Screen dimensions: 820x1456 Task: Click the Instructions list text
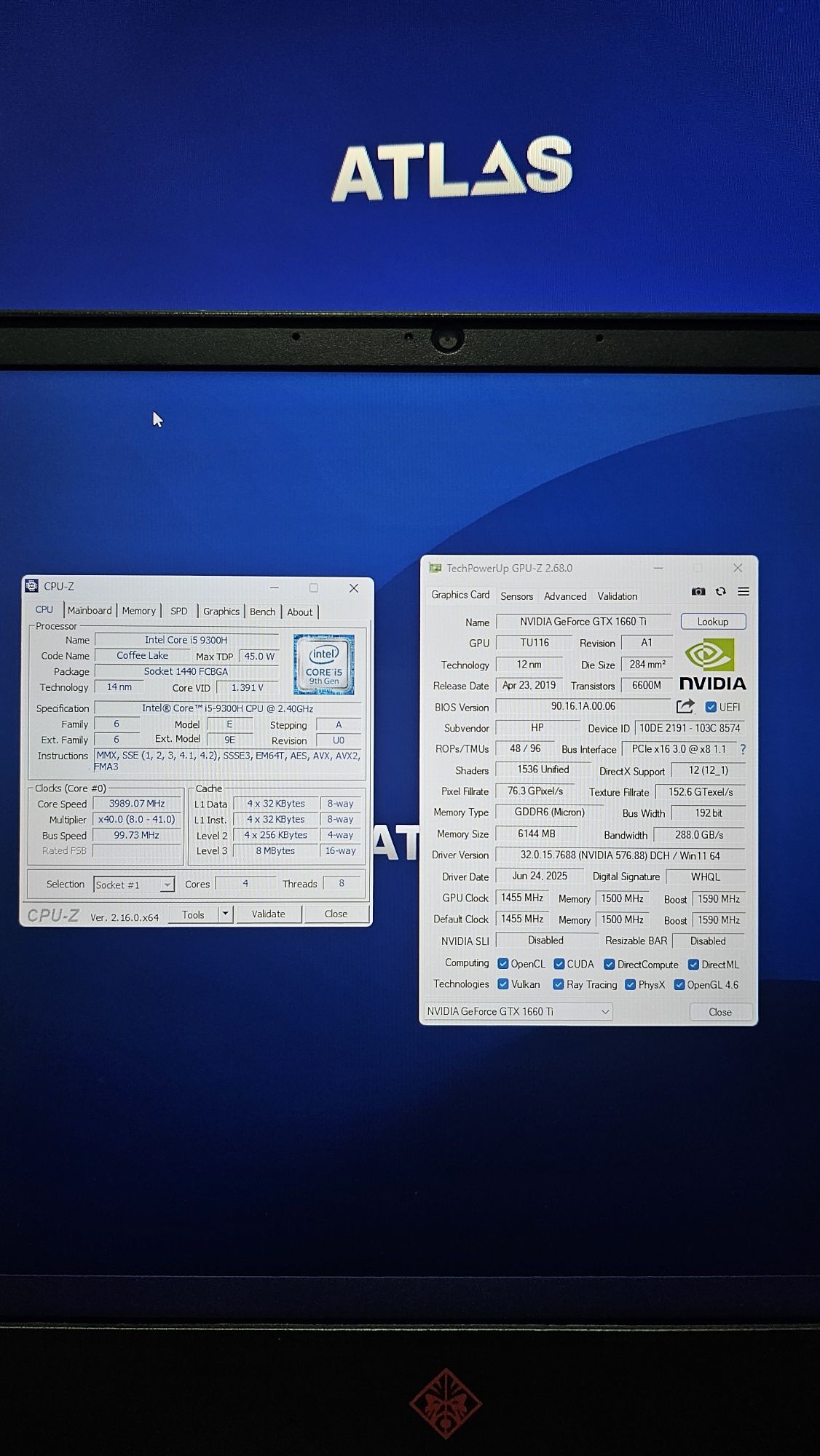point(228,761)
